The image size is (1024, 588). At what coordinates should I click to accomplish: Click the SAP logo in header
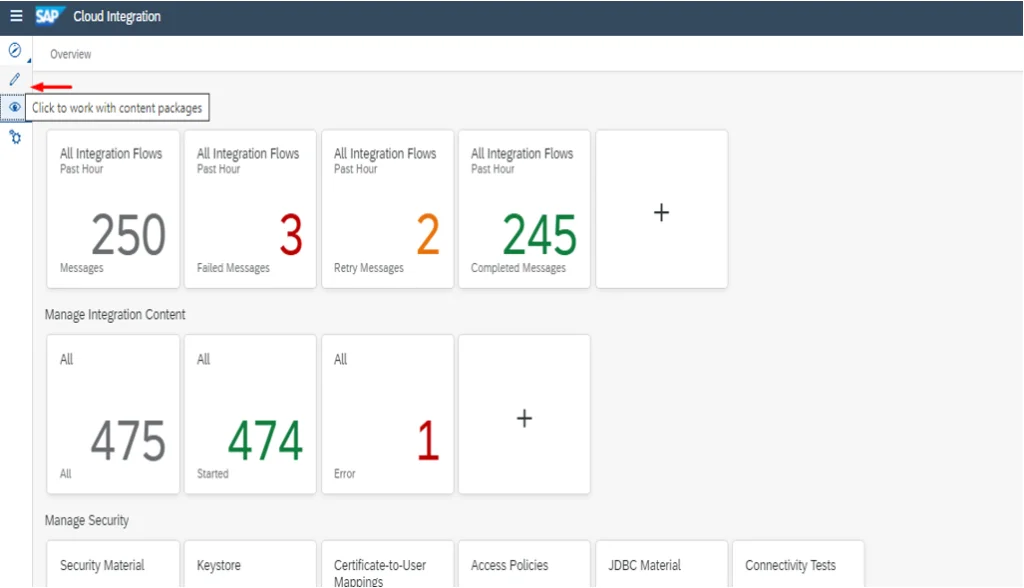click(x=50, y=16)
